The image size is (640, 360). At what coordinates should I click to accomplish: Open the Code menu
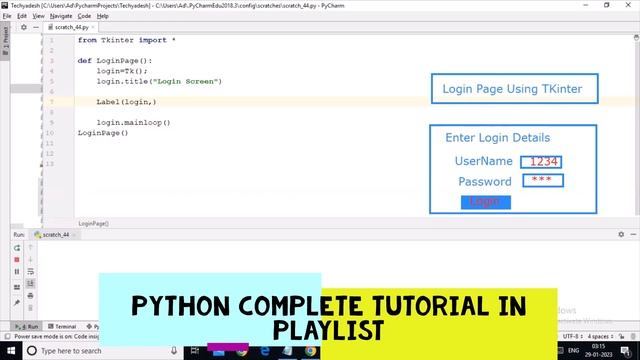tap(84, 16)
